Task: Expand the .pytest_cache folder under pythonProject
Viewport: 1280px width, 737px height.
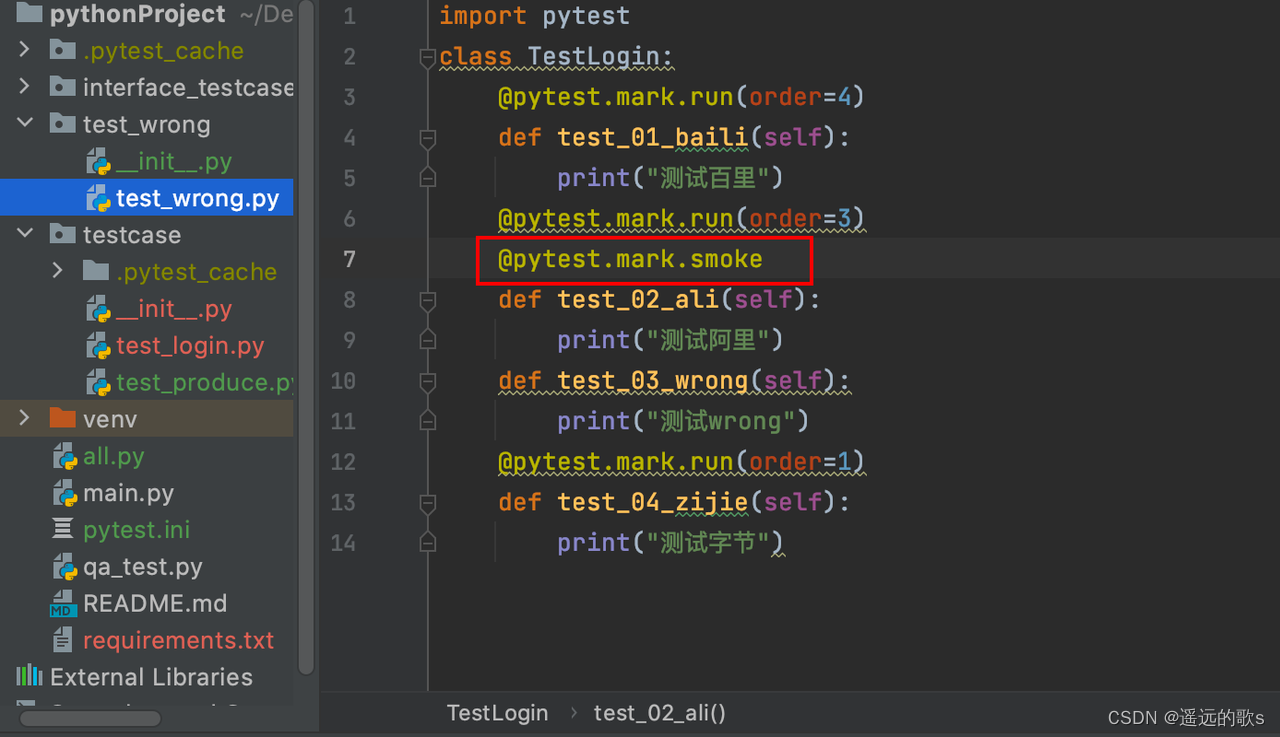Action: (x=26, y=50)
